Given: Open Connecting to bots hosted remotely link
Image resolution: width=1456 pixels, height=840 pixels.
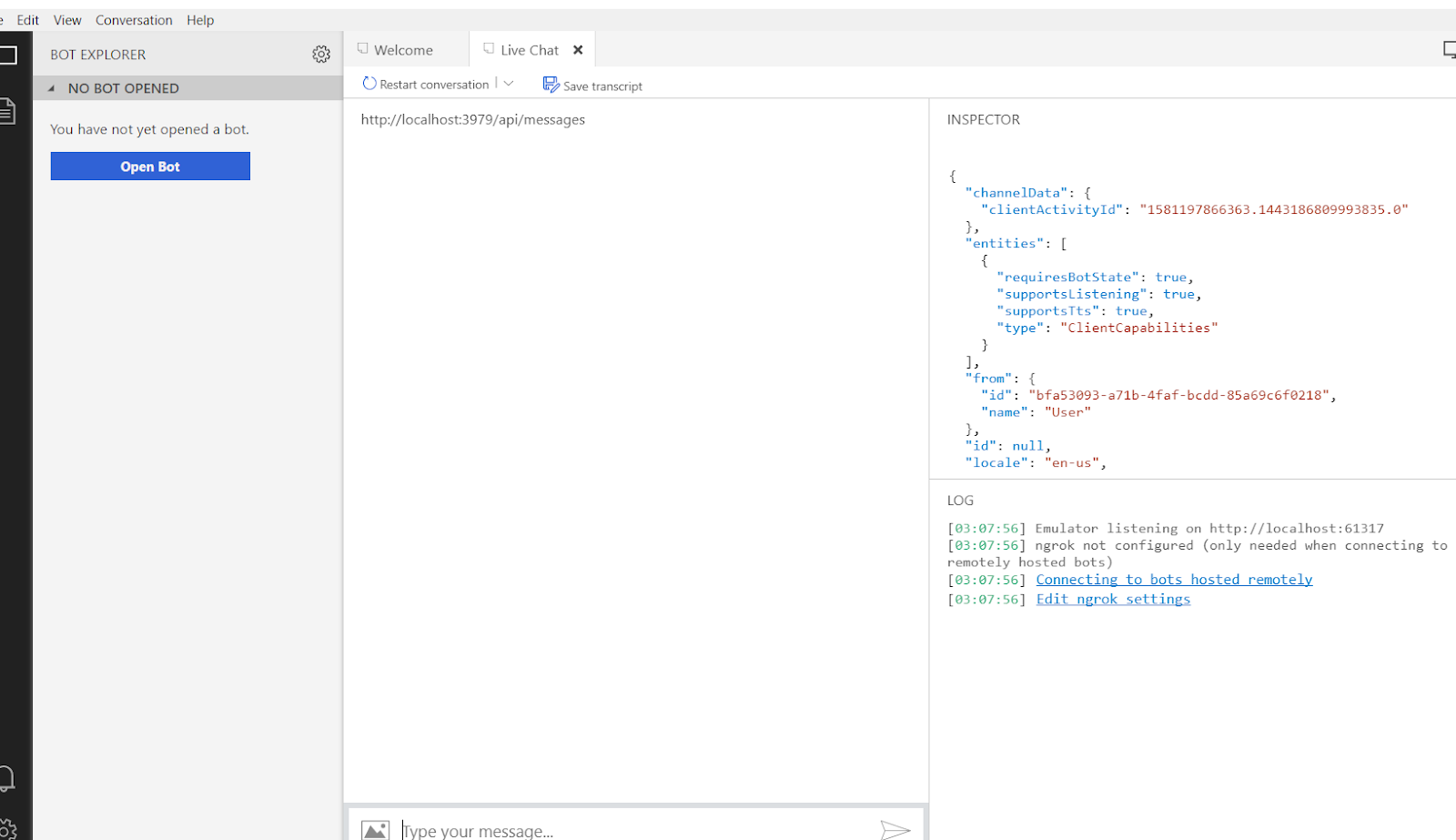Looking at the screenshot, I should pos(1174,580).
